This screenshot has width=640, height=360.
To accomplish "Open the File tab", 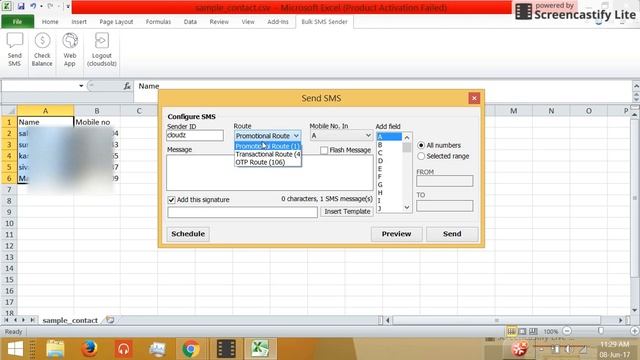I will (17, 22).
